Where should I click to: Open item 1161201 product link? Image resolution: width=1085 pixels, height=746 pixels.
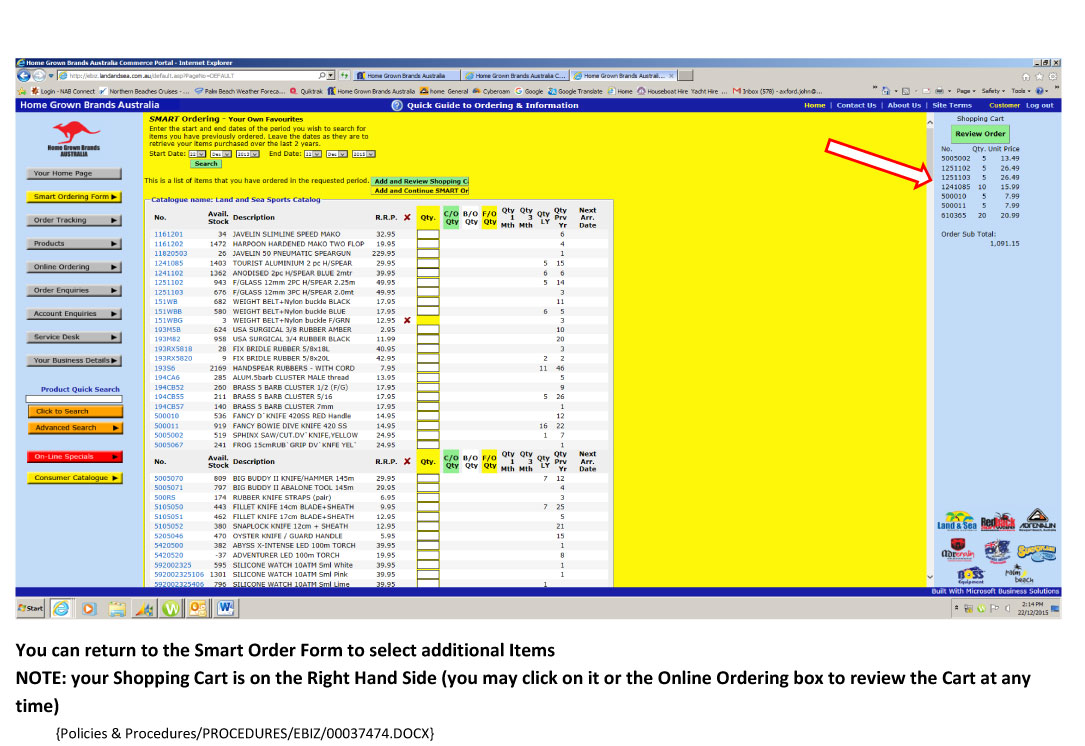168,234
